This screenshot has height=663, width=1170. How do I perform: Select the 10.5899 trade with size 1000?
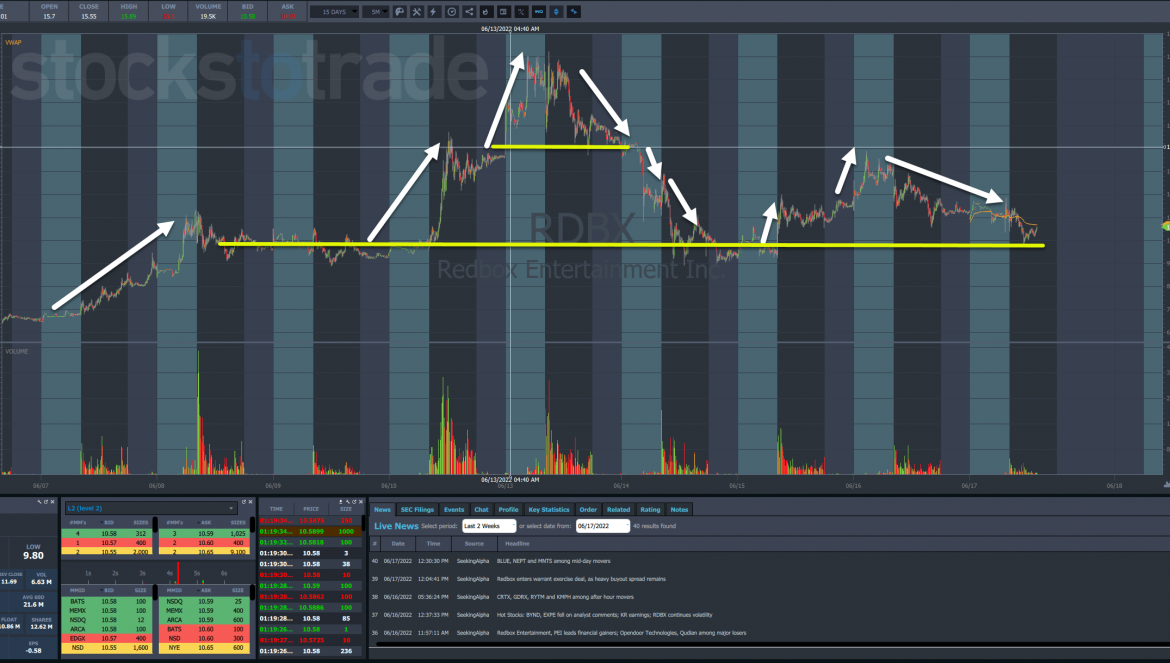pos(310,531)
